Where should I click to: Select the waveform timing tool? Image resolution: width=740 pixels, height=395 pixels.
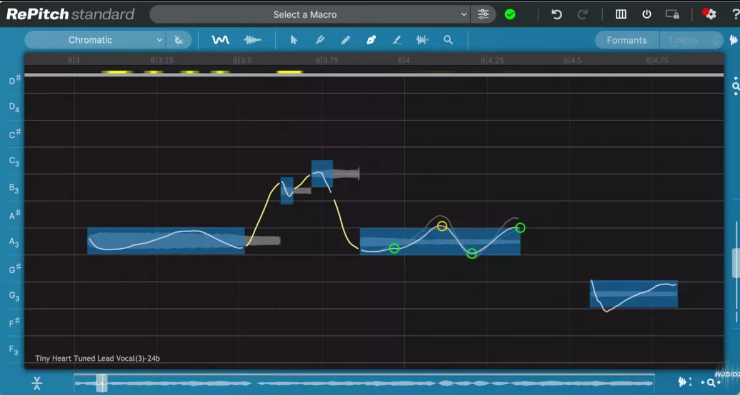point(422,40)
